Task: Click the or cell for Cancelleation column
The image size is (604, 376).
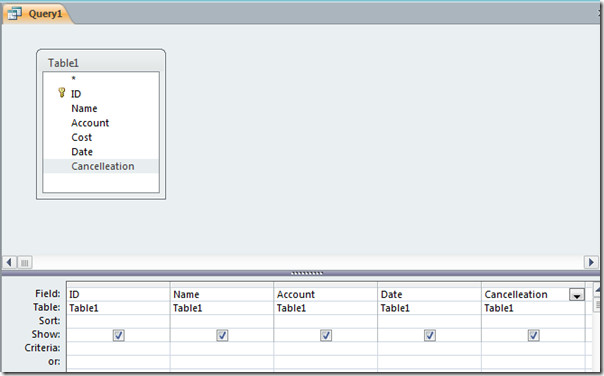Action: pyautogui.click(x=534, y=362)
